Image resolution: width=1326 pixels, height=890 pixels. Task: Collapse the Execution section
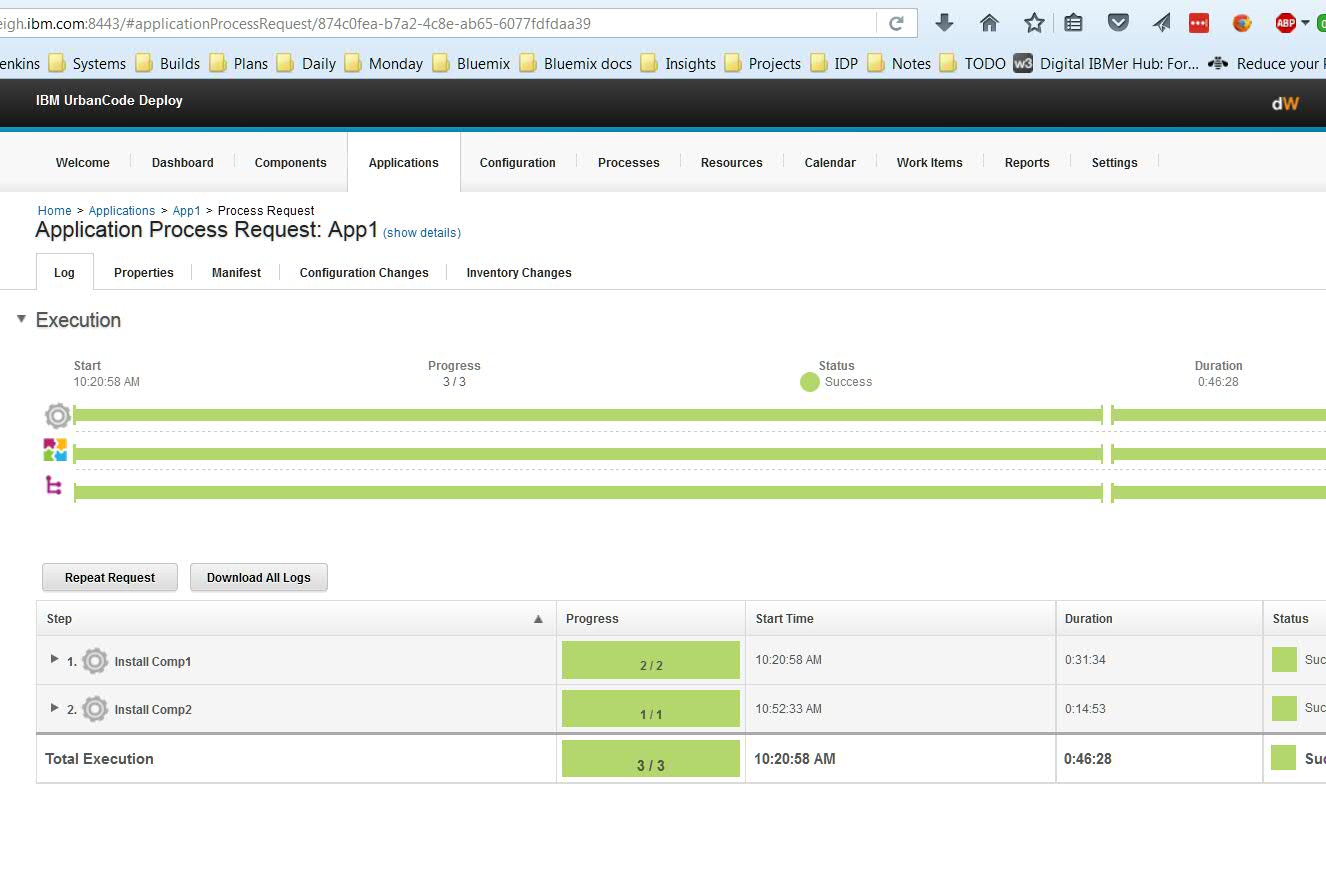pyautogui.click(x=20, y=320)
